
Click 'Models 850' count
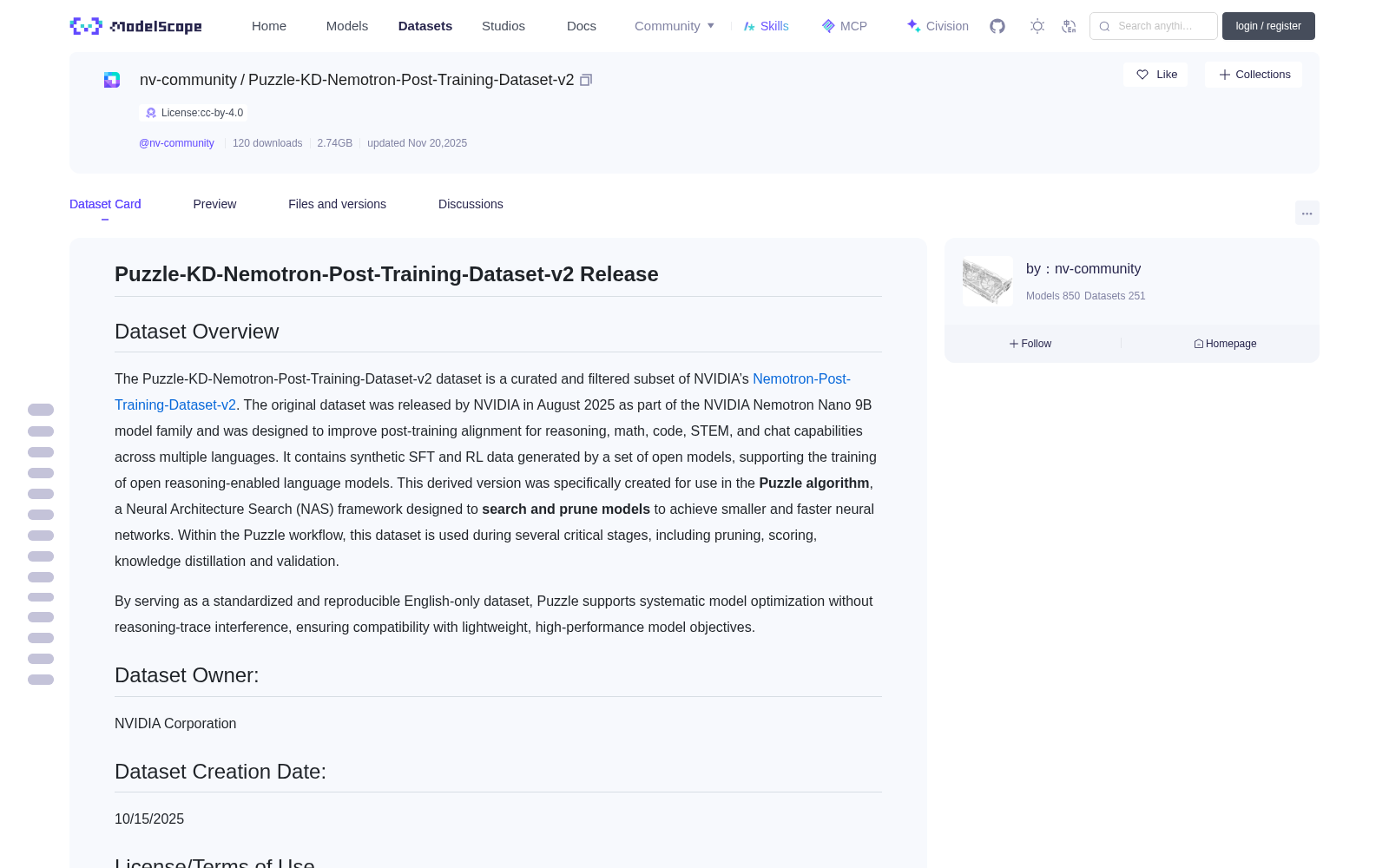click(1053, 296)
